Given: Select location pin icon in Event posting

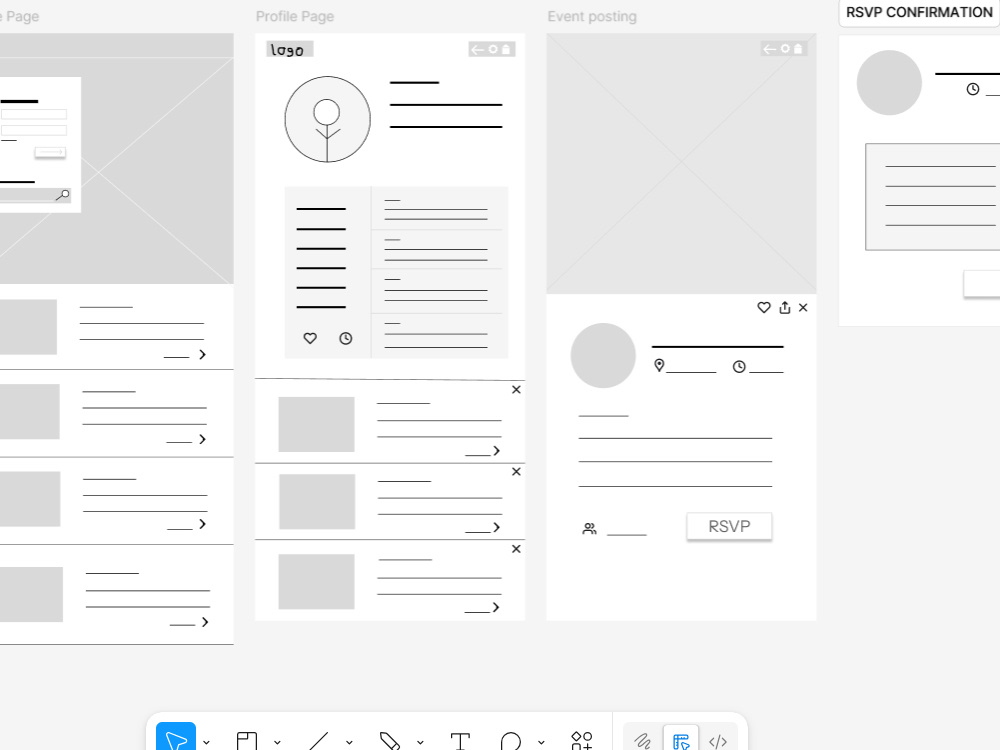Looking at the screenshot, I should pyautogui.click(x=659, y=365).
